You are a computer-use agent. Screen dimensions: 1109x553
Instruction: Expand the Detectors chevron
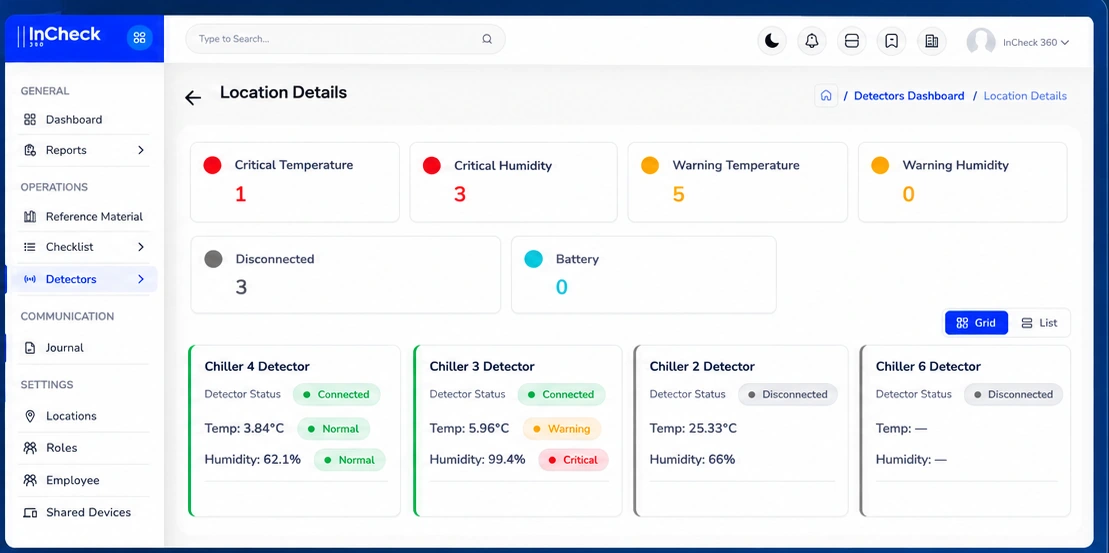click(x=141, y=279)
